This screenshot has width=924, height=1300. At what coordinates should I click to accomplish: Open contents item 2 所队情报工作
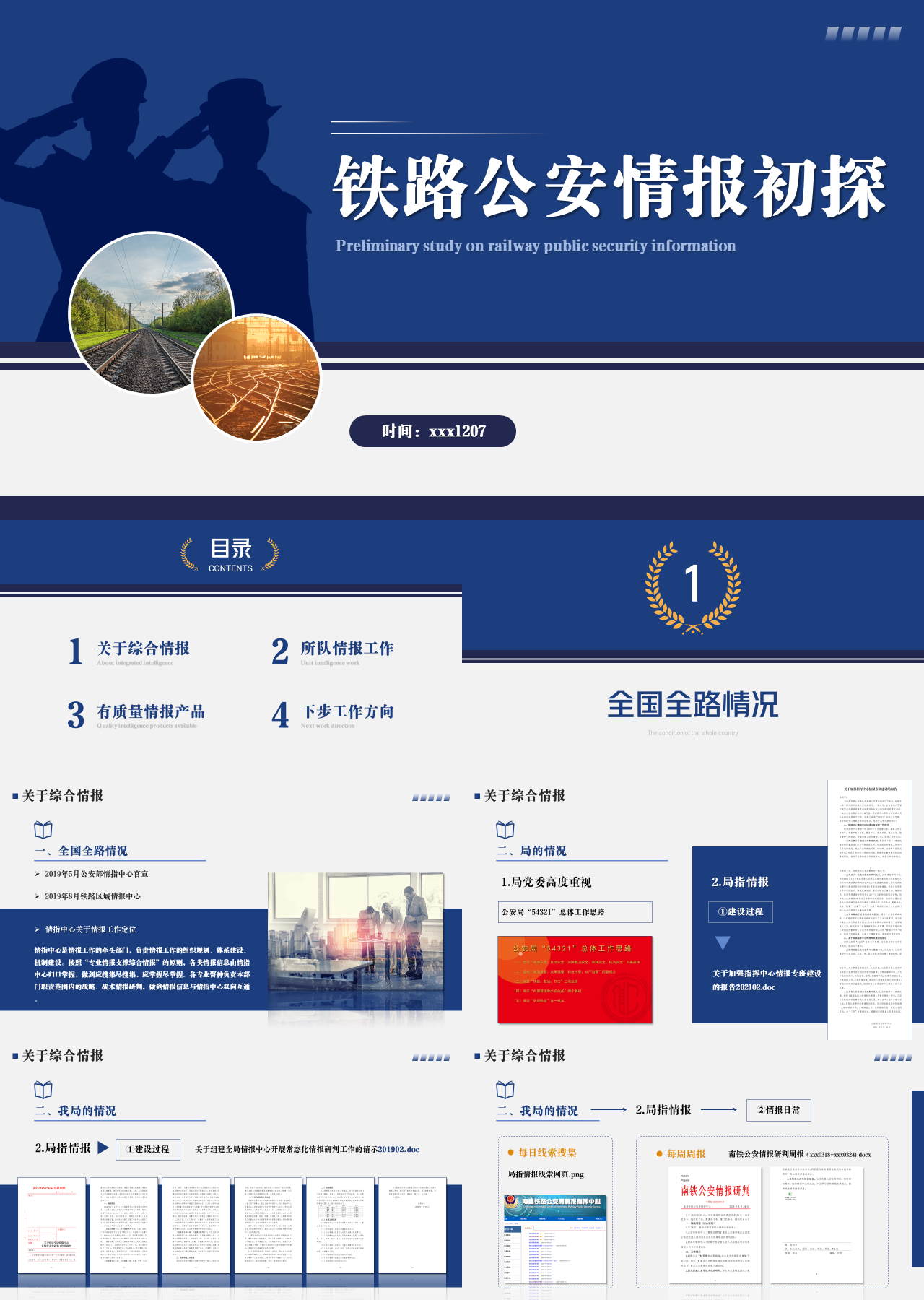[x=334, y=651]
